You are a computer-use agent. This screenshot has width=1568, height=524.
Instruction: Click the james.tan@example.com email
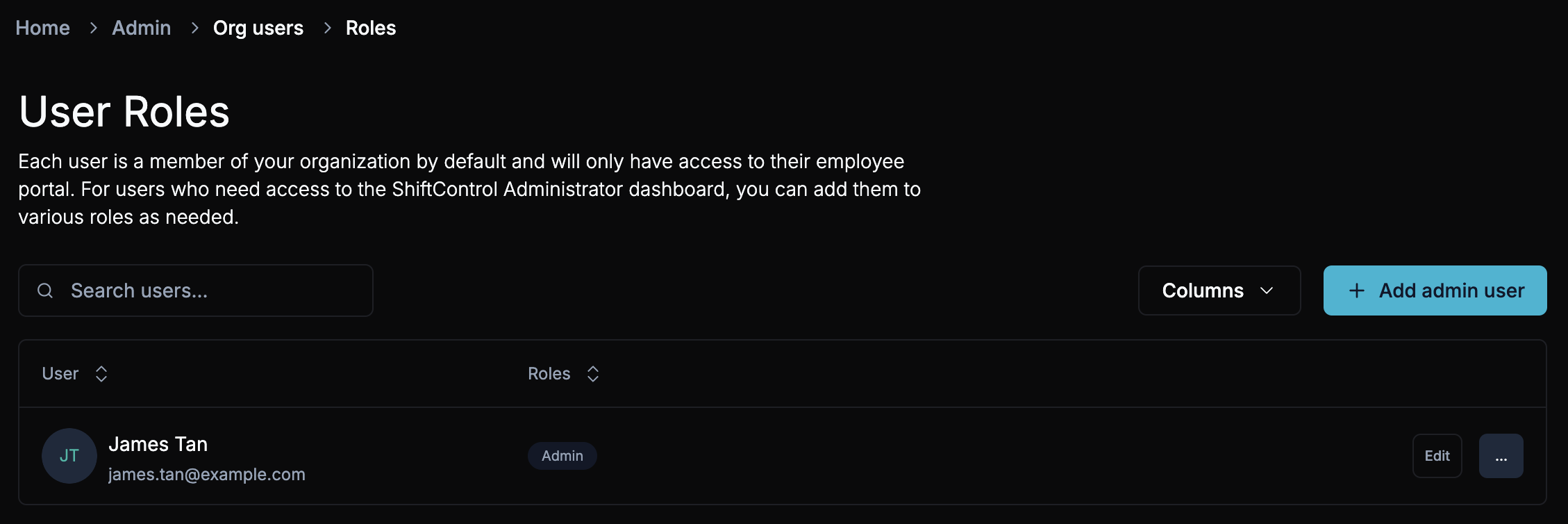(207, 474)
